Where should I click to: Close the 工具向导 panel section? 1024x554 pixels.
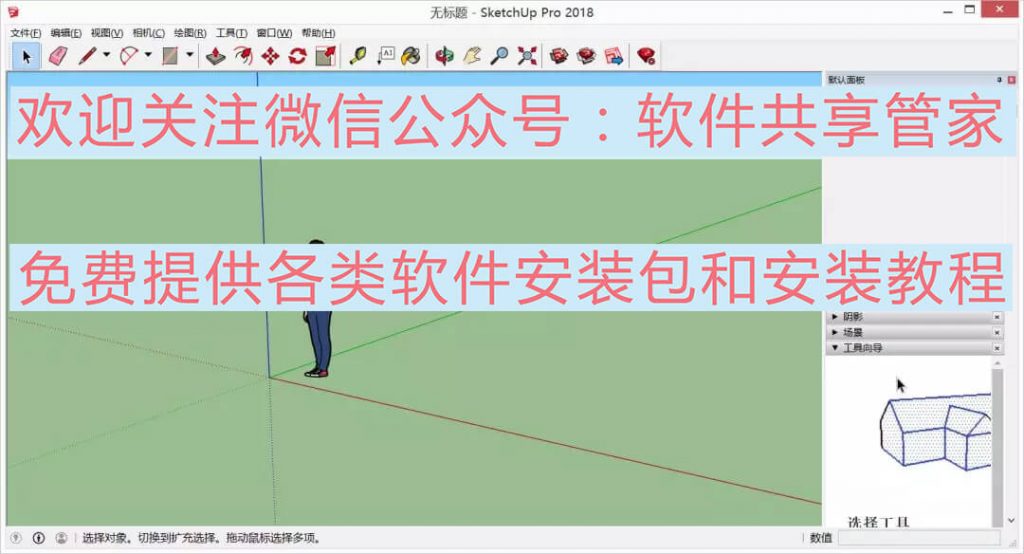click(x=997, y=348)
